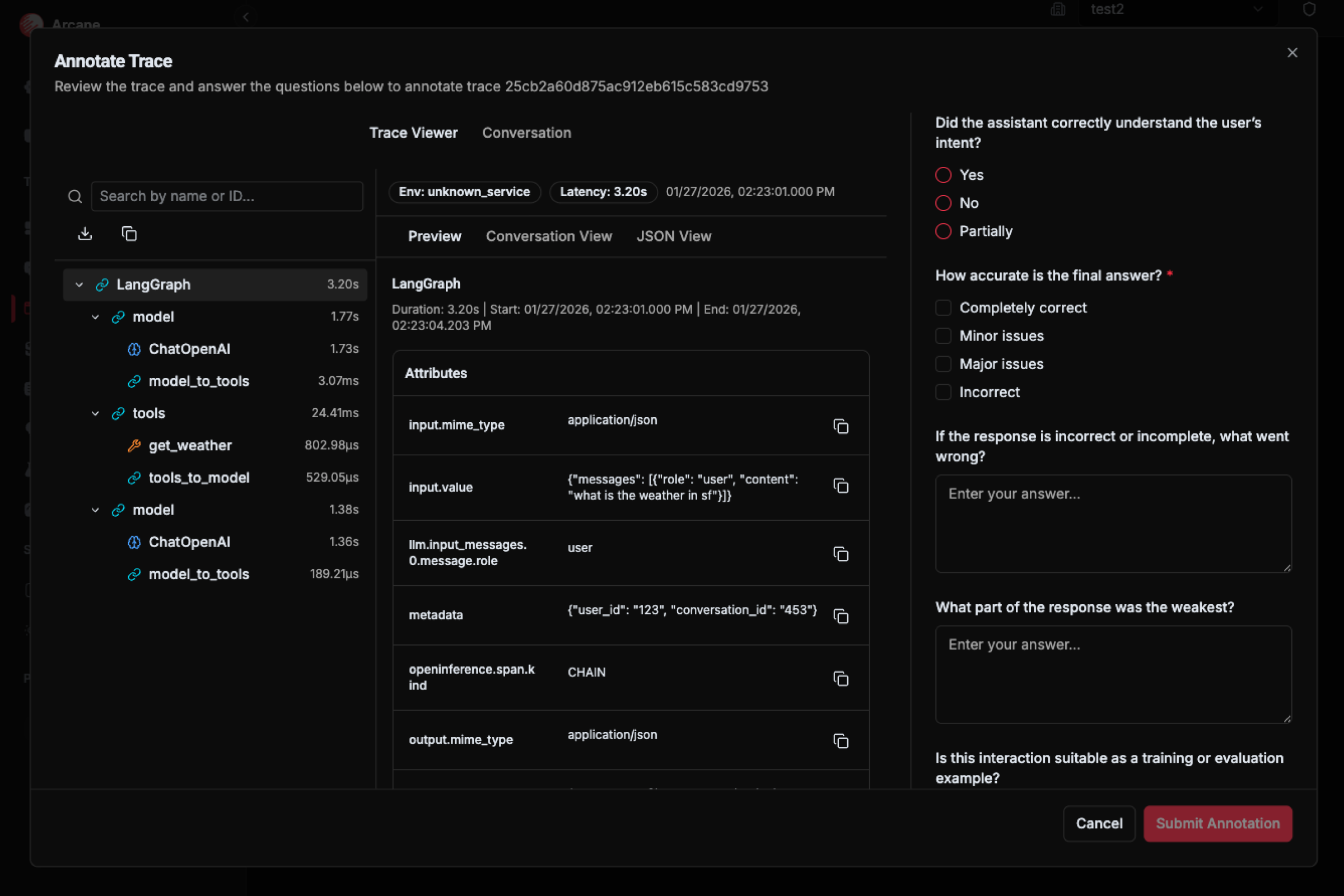Collapse the first model span

(x=95, y=316)
